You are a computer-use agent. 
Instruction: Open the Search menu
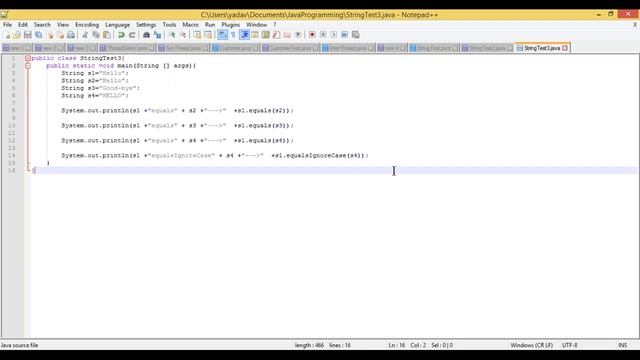[42, 25]
